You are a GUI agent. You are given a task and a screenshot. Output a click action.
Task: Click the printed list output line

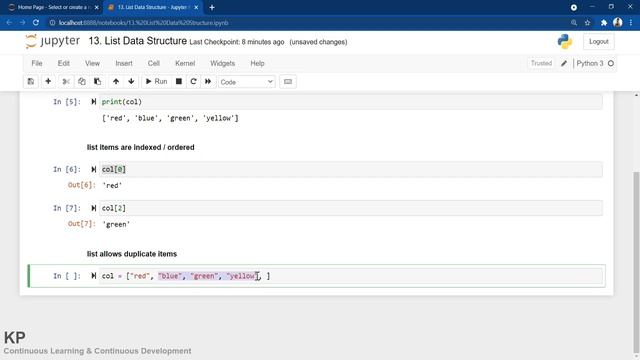click(170, 118)
